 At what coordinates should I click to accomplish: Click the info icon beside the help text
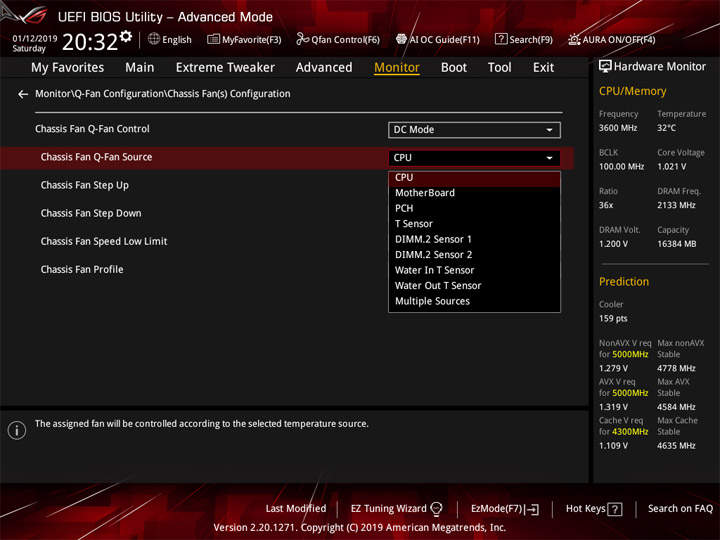[17, 430]
